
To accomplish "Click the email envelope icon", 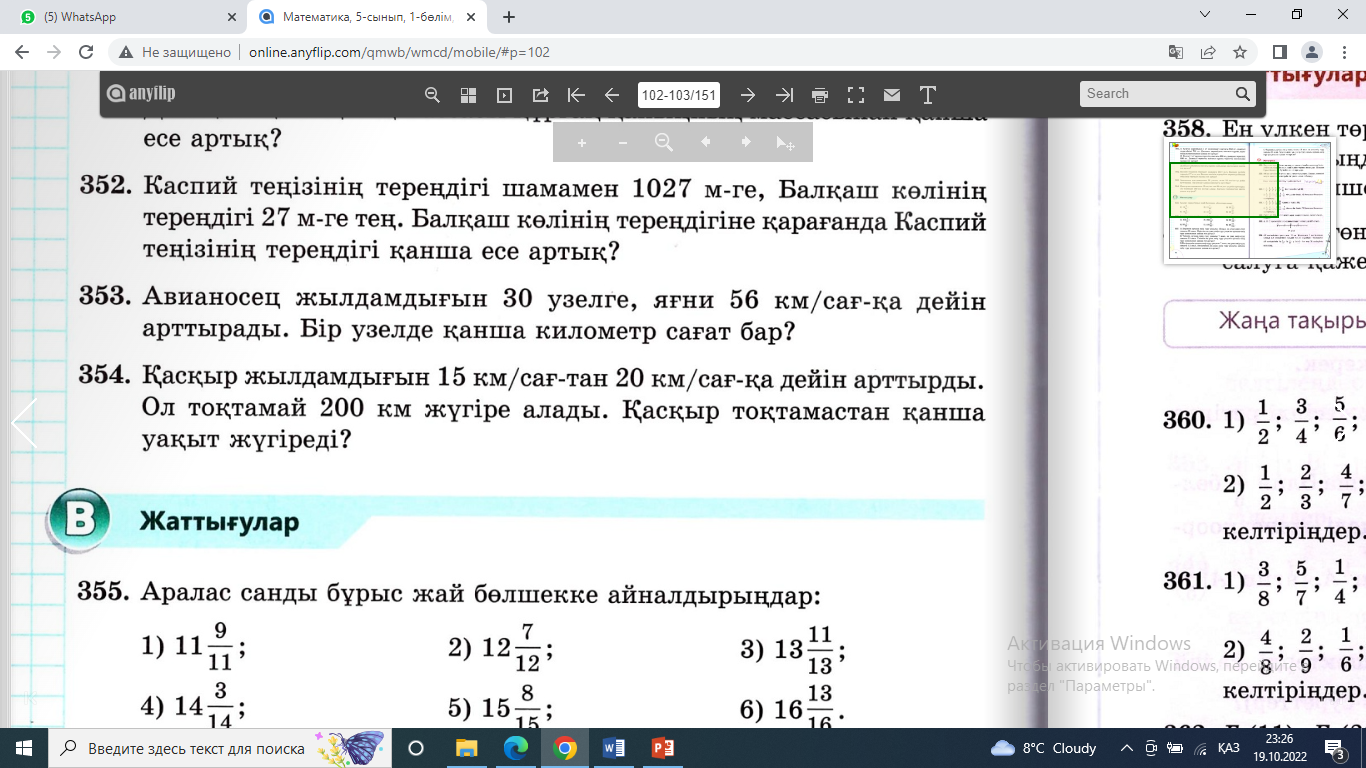I will (x=892, y=95).
